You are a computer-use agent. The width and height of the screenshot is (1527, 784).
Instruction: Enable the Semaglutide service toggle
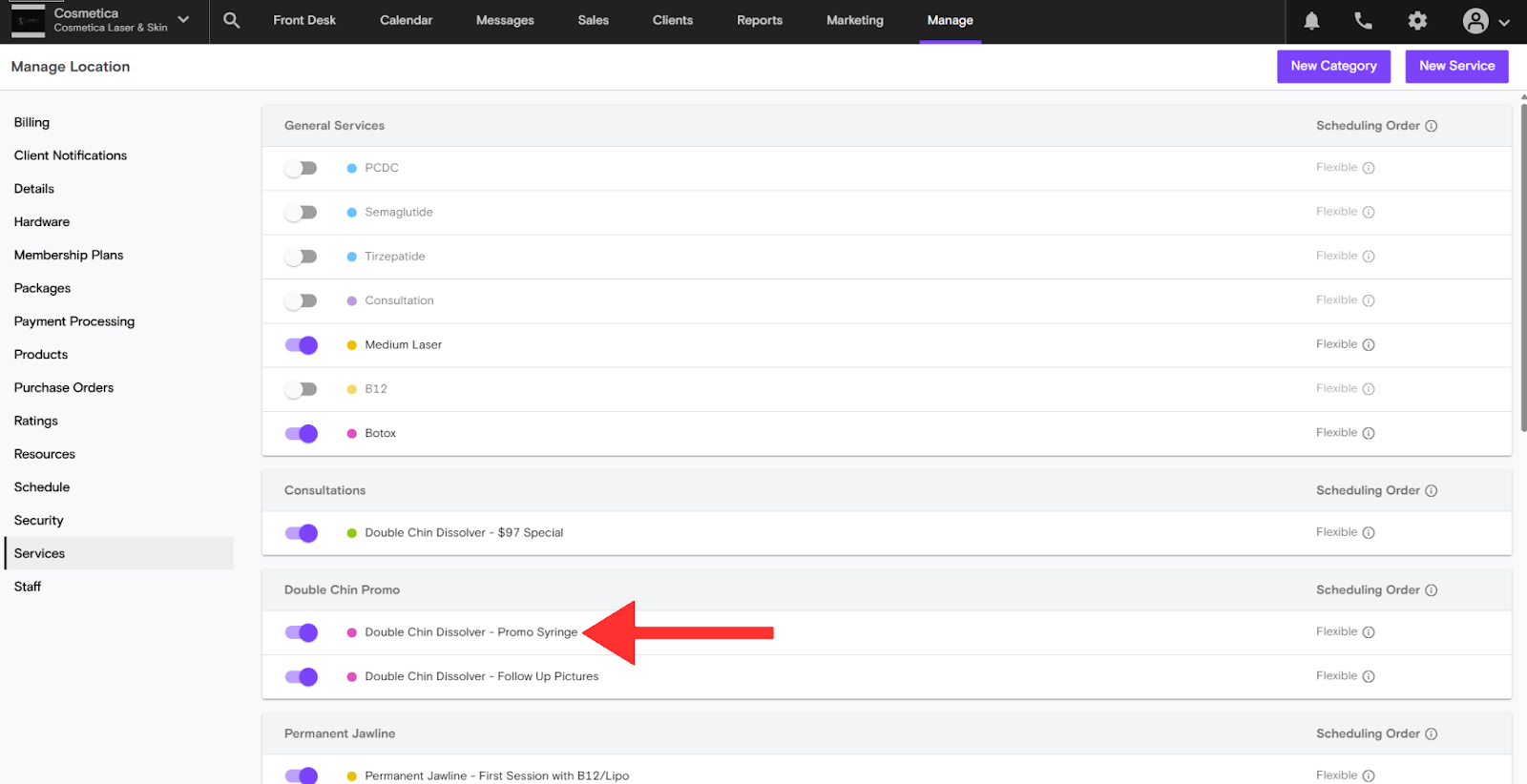(x=301, y=213)
